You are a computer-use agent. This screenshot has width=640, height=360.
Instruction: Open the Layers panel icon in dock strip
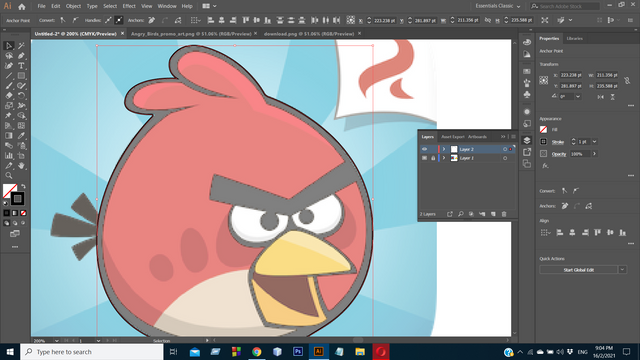tap(527, 140)
